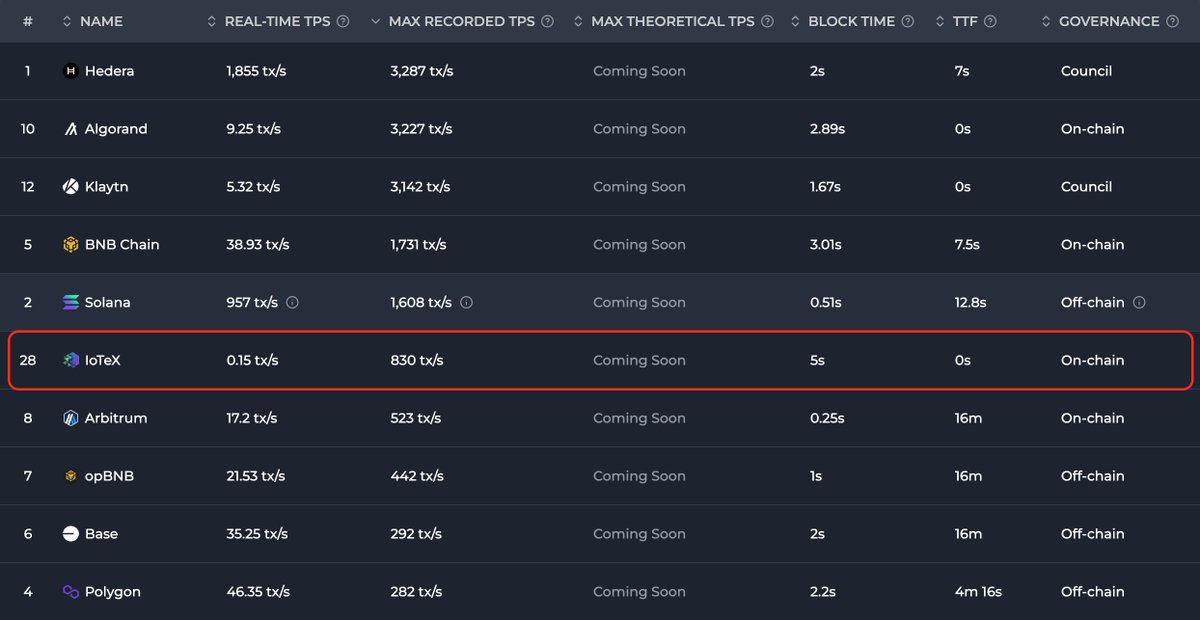Select opBNB's 21.53 tx/s value

(x=255, y=476)
